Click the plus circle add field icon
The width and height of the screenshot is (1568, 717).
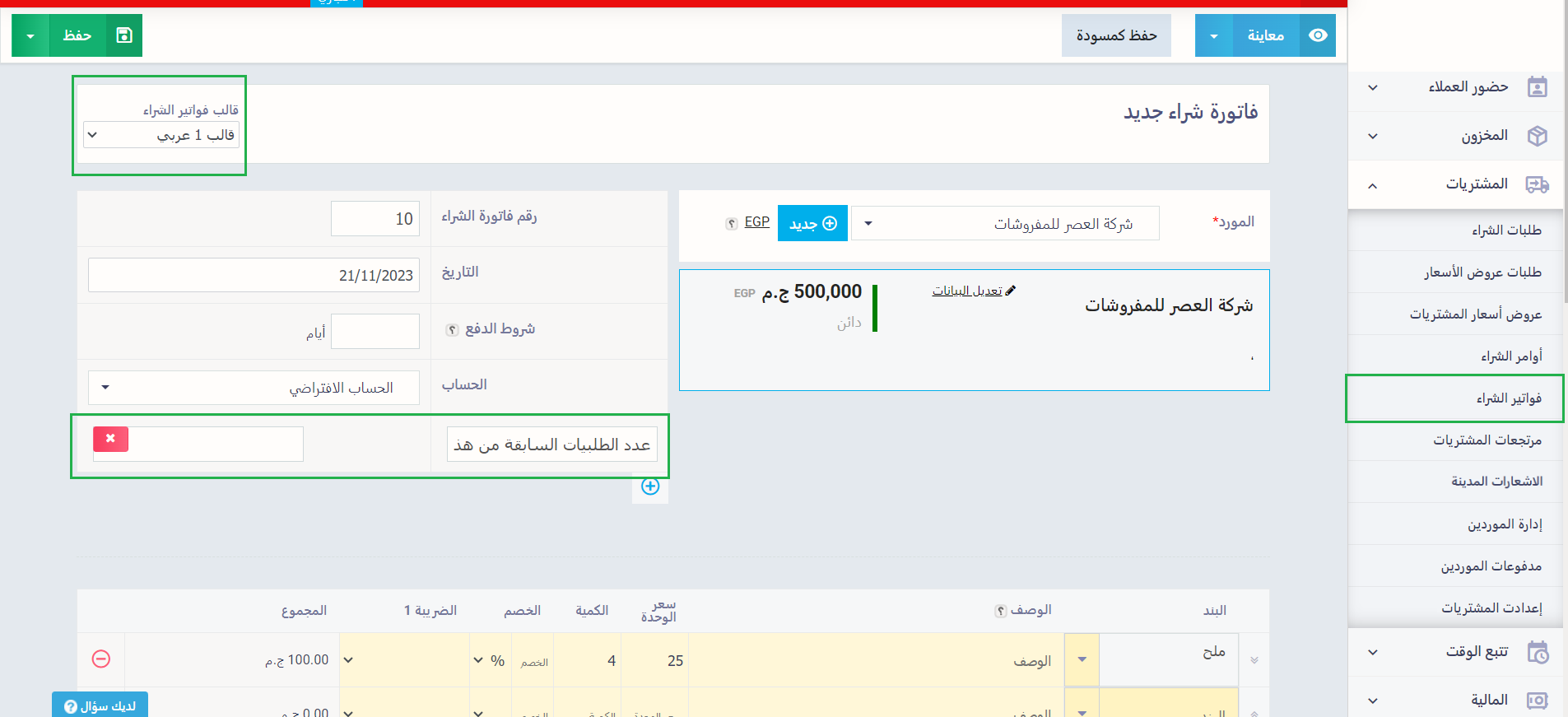[x=650, y=487]
